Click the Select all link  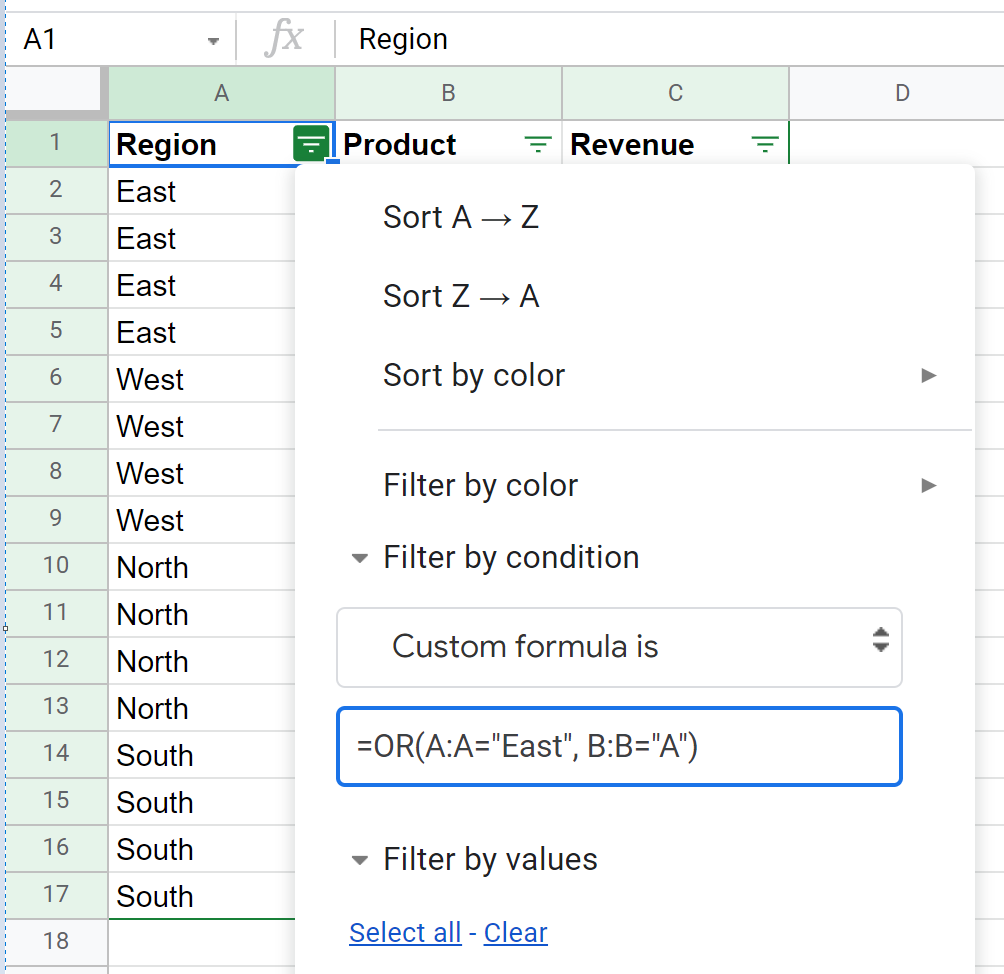point(405,933)
